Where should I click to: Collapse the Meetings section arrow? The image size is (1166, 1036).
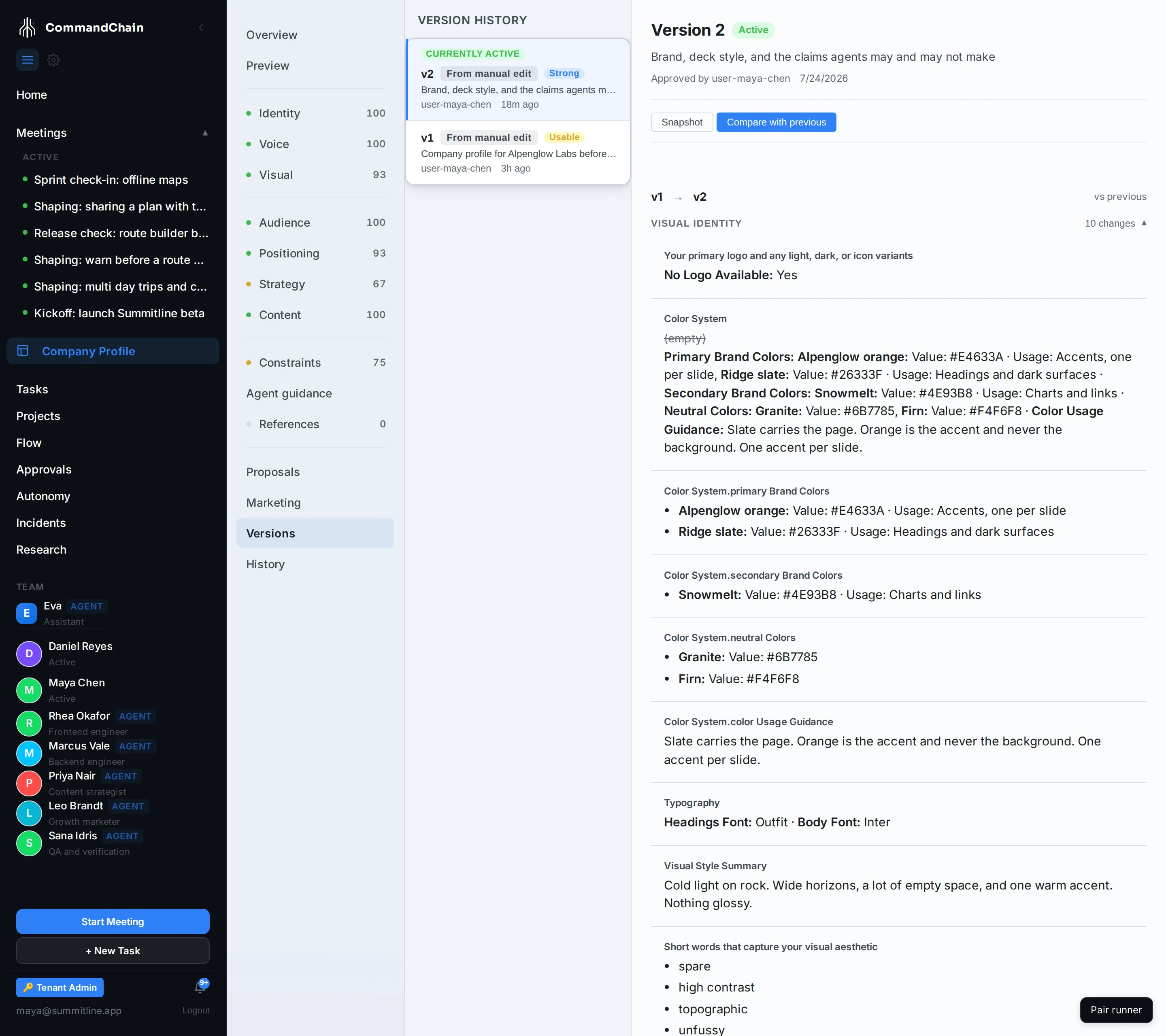[x=205, y=133]
